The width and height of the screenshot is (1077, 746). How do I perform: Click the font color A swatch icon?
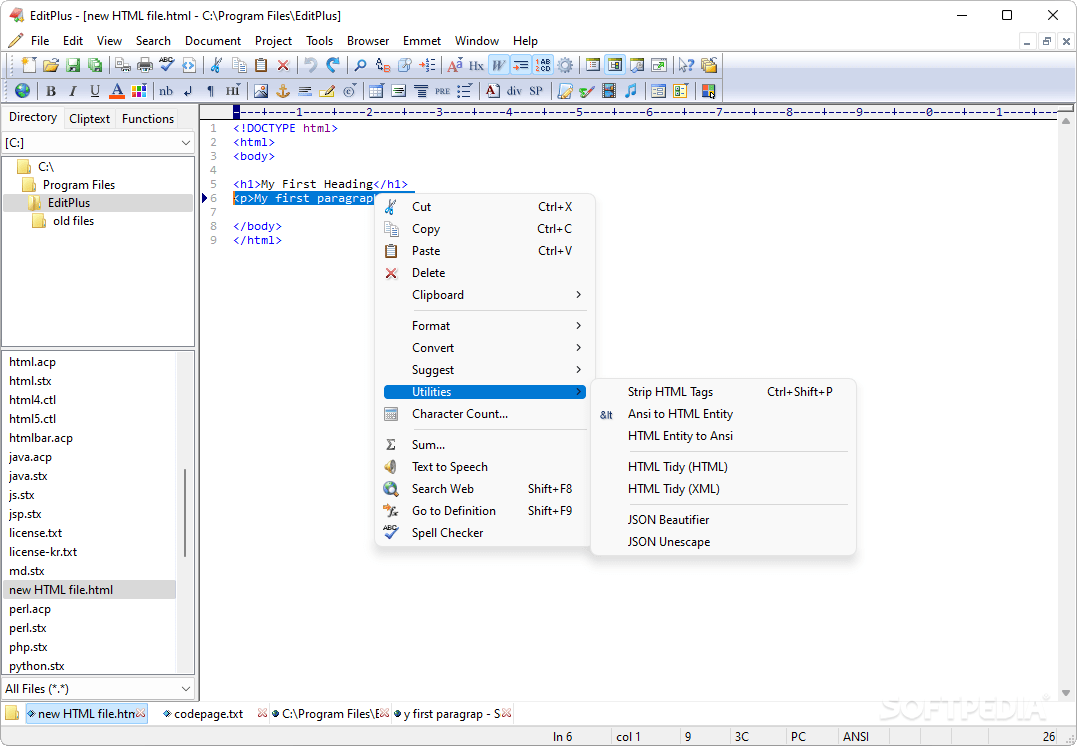click(117, 91)
